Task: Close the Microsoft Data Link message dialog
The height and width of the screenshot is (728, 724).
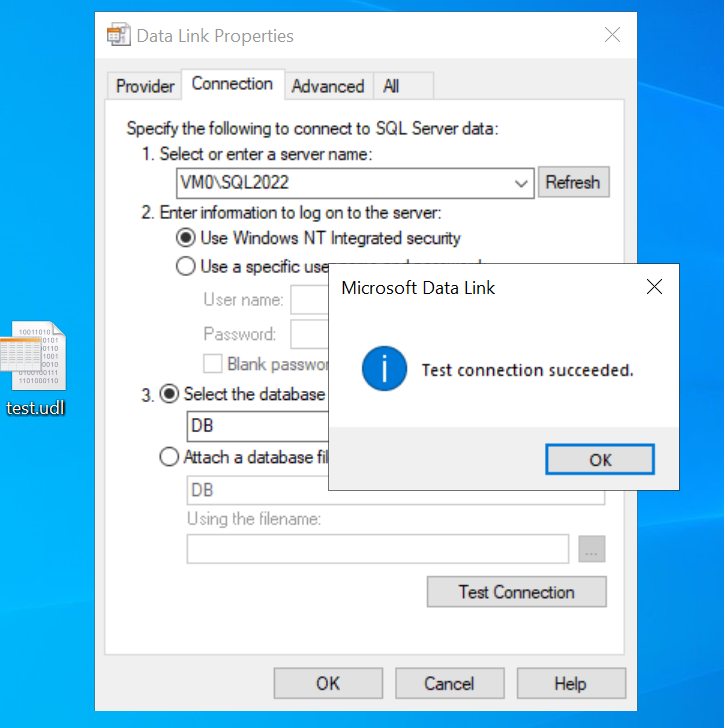Action: point(654,287)
